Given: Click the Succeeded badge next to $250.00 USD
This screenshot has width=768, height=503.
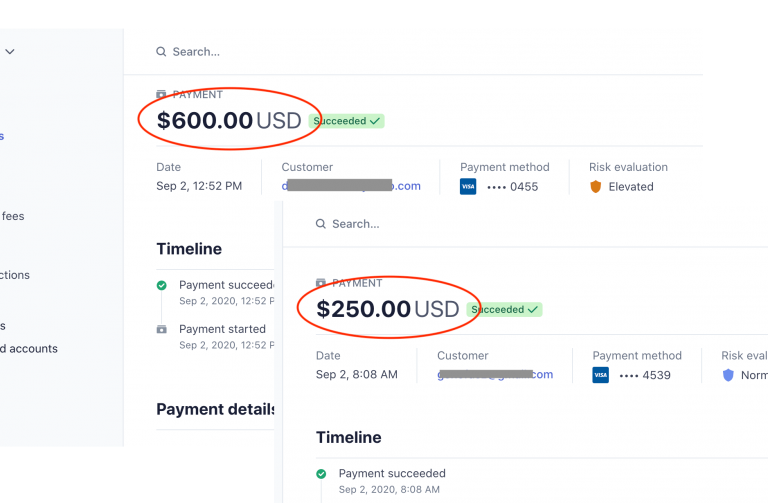Looking at the screenshot, I should pos(505,310).
